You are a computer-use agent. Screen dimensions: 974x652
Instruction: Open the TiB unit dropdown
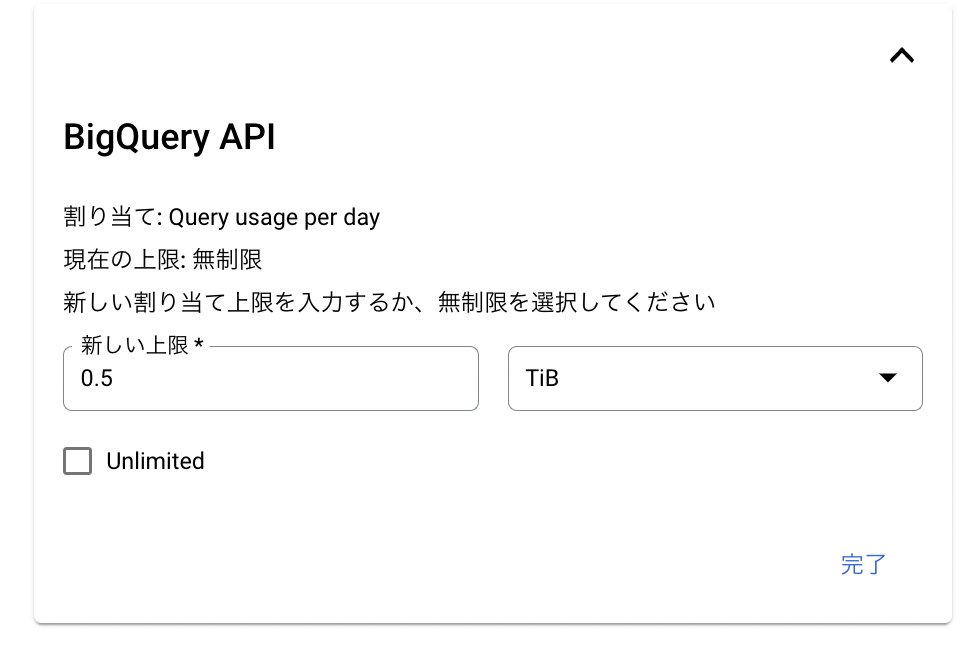click(715, 378)
